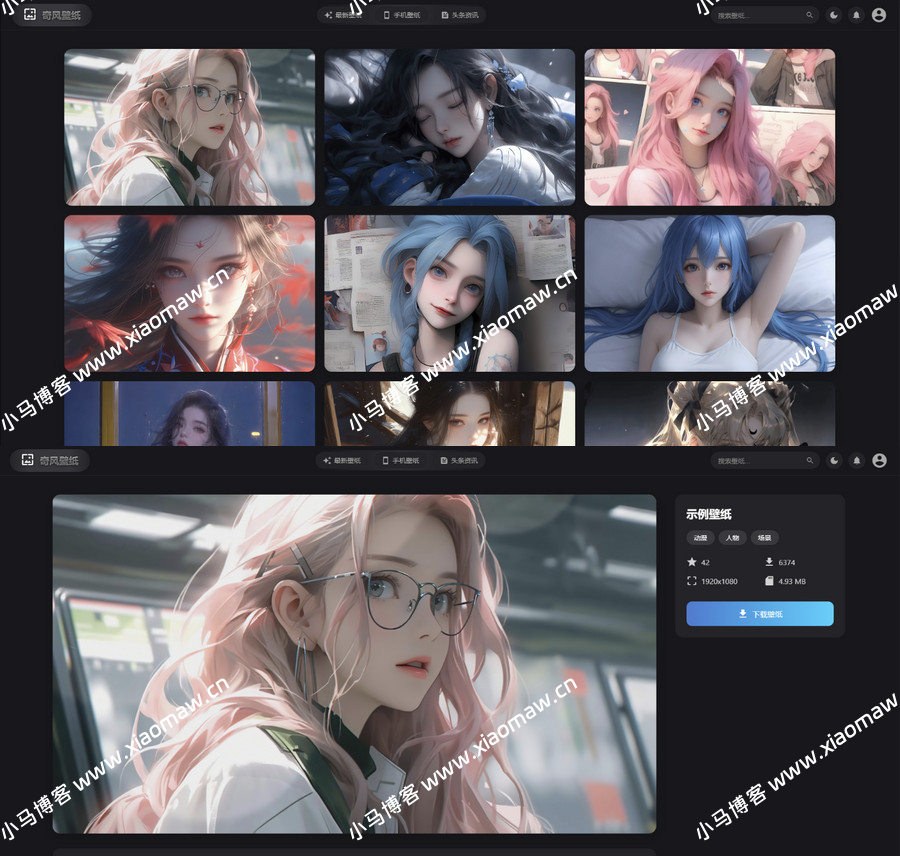The image size is (900, 856).
Task: Open 头条资讯 tab in the gallery page header
Action: click(460, 15)
